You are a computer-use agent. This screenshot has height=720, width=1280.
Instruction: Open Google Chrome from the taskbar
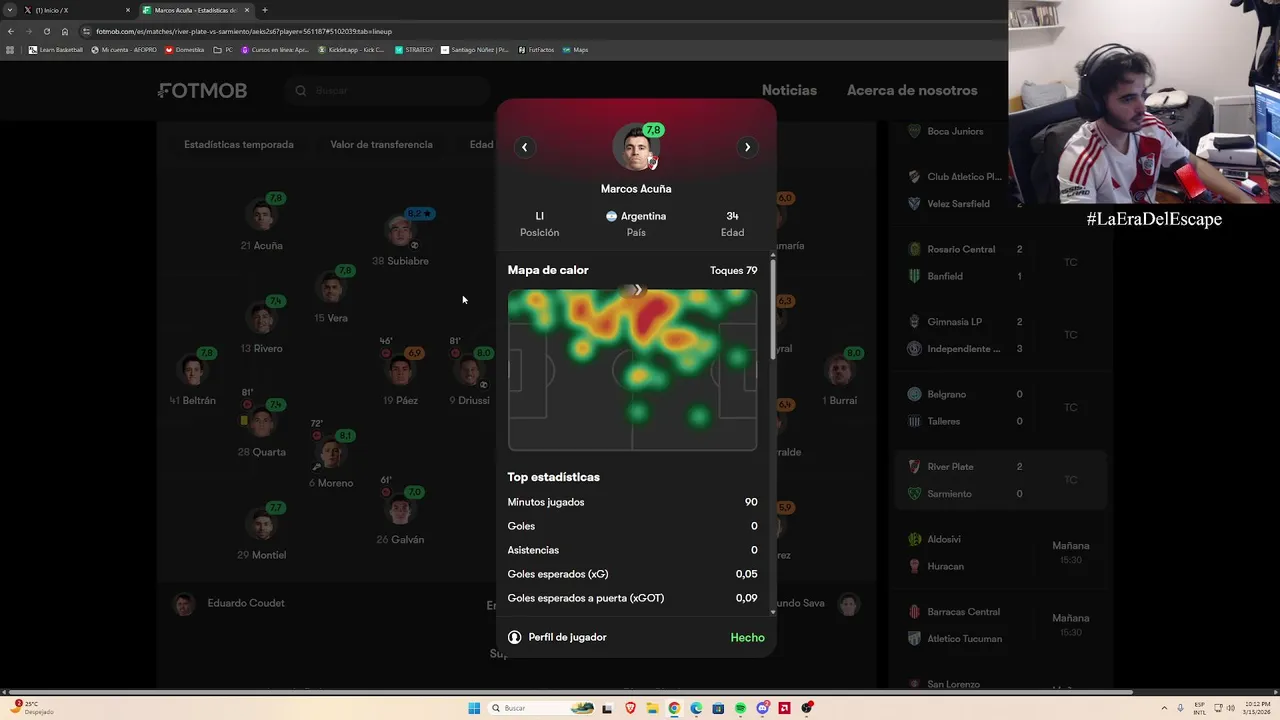pyautogui.click(x=674, y=708)
